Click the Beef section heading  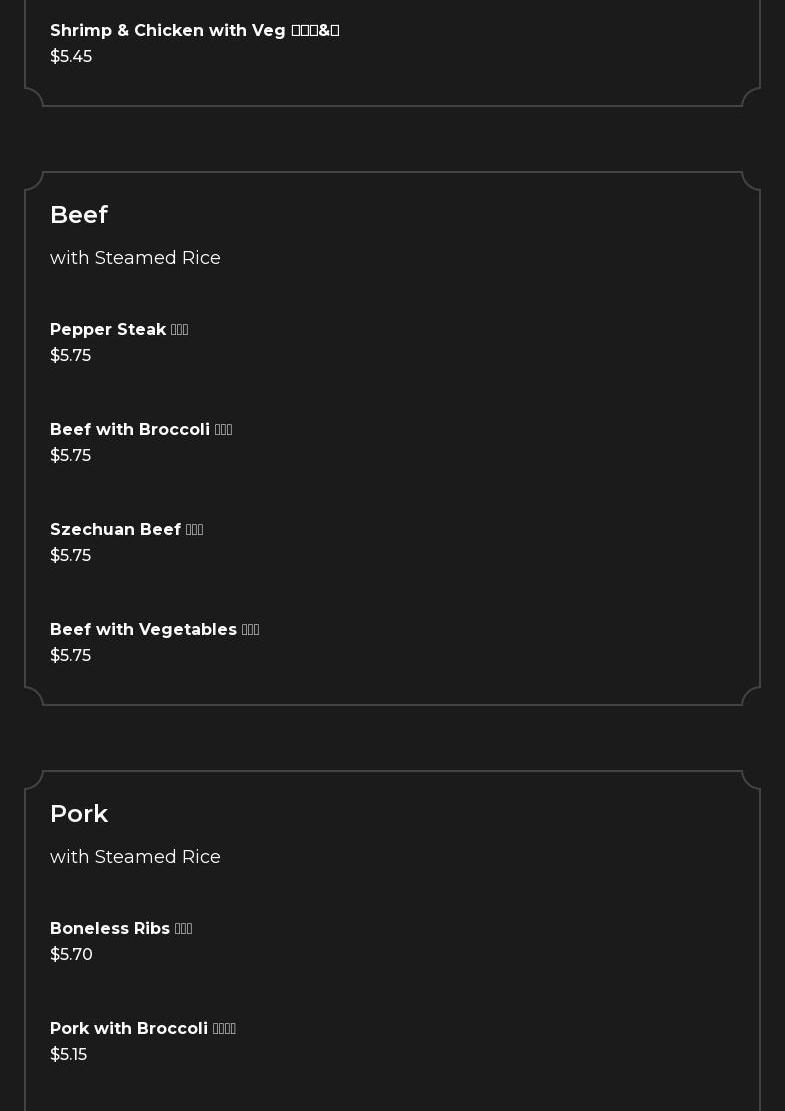[79, 215]
